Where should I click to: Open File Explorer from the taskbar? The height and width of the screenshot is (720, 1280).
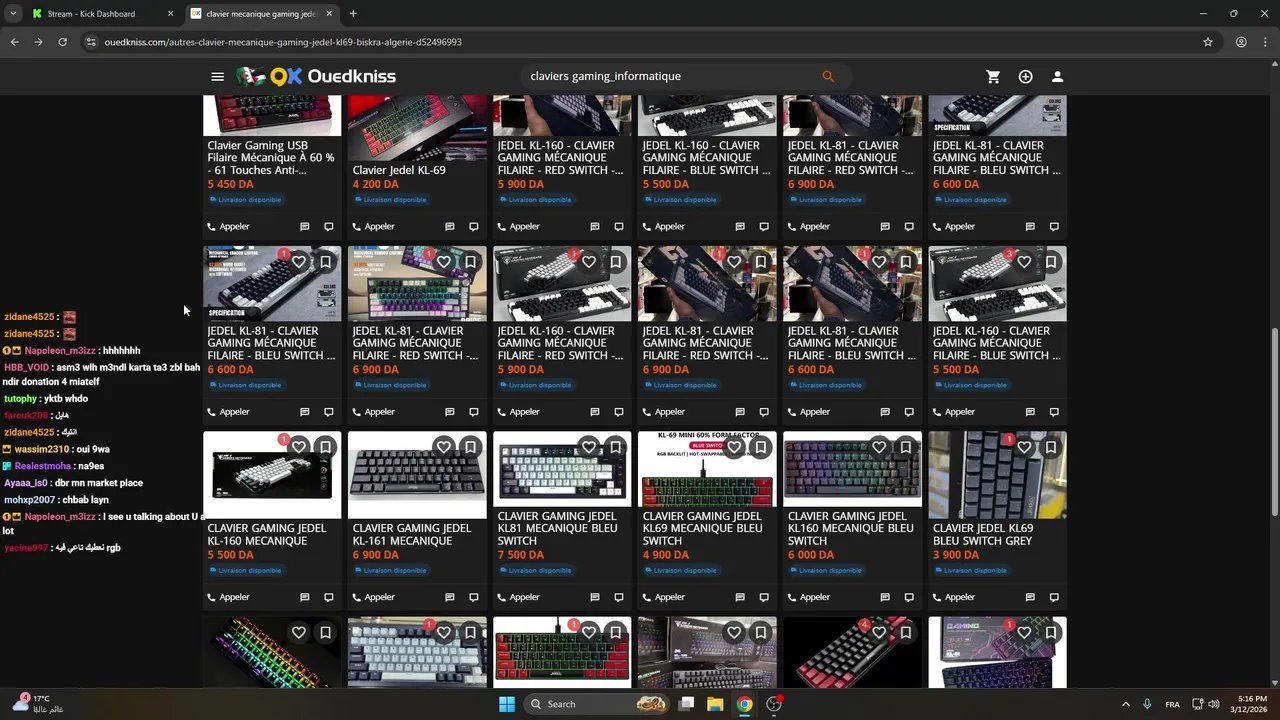pos(715,704)
